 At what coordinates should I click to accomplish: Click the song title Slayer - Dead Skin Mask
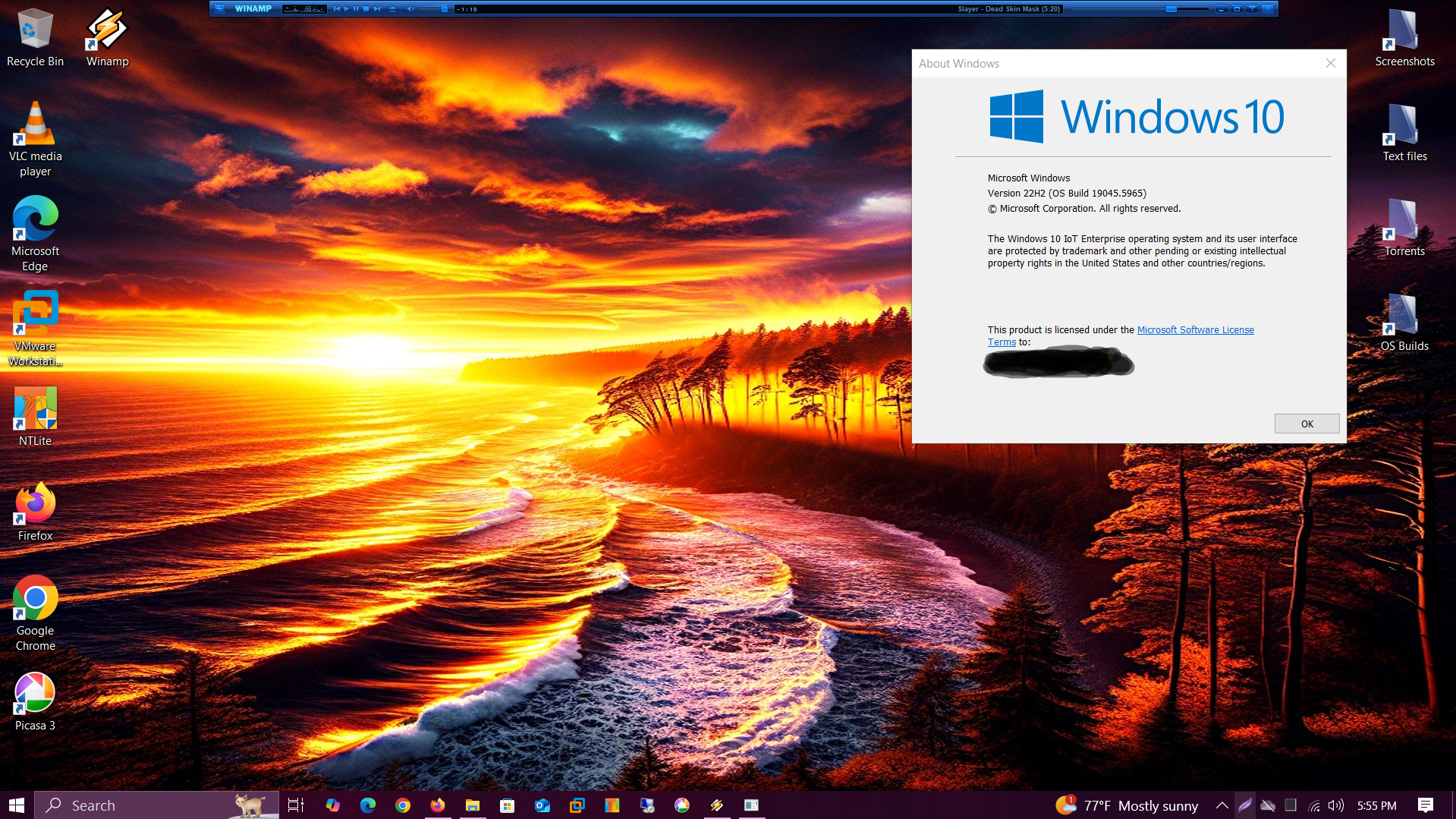point(1008,9)
